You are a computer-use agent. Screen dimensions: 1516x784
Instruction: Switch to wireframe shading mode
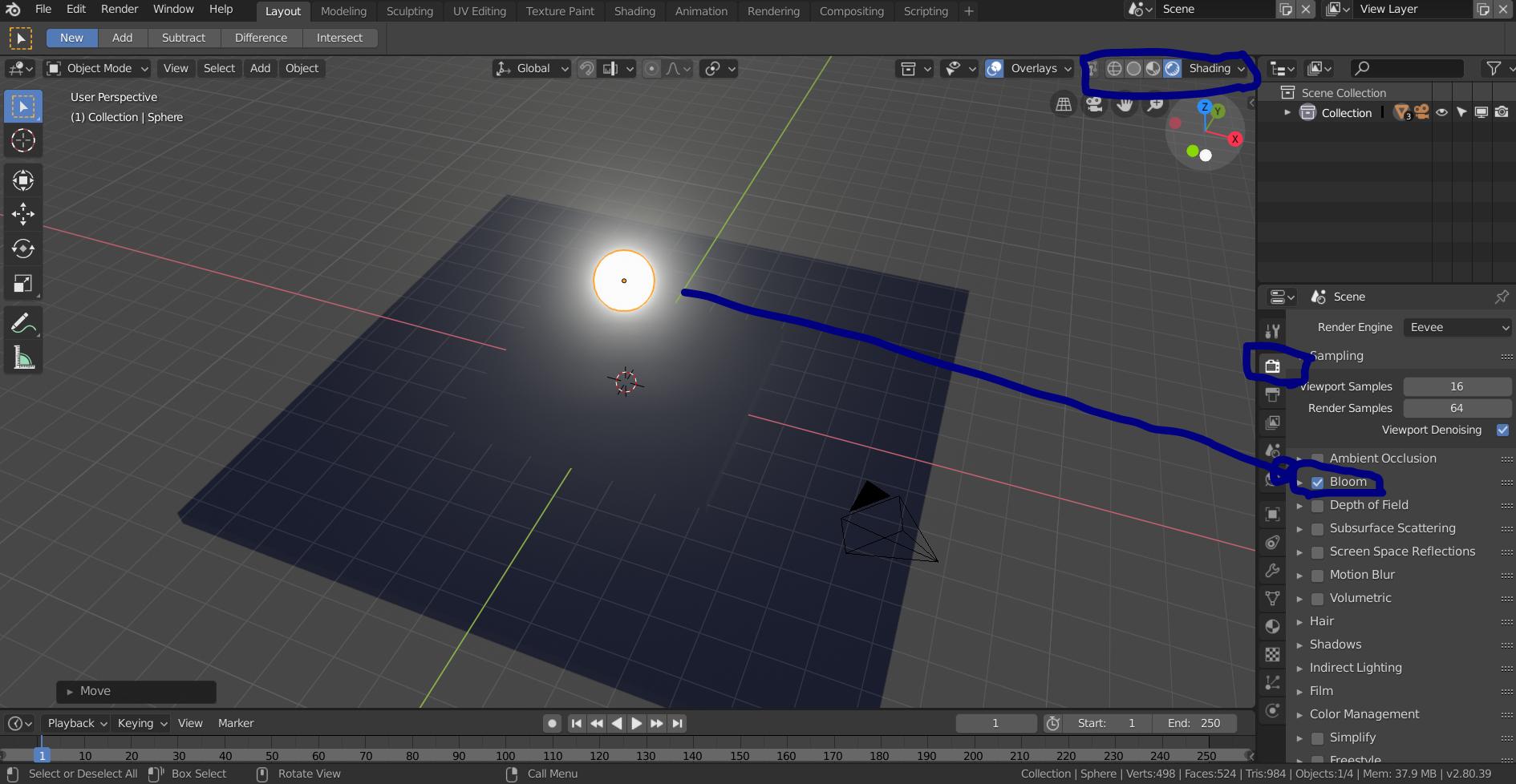point(1114,69)
